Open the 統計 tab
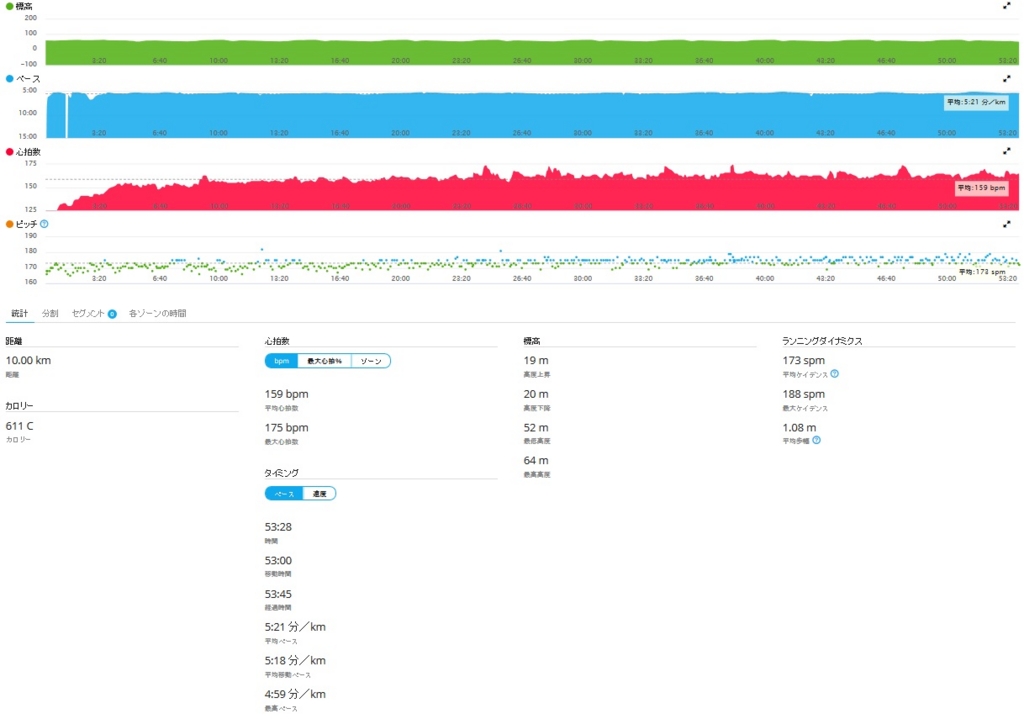The width and height of the screenshot is (1024, 719). [20, 313]
